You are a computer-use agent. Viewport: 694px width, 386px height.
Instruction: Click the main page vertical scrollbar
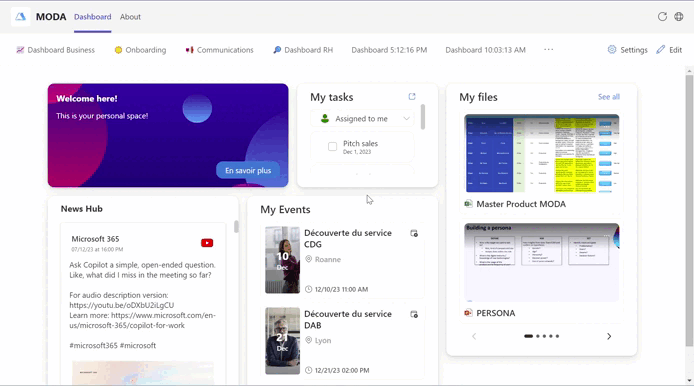[689, 210]
